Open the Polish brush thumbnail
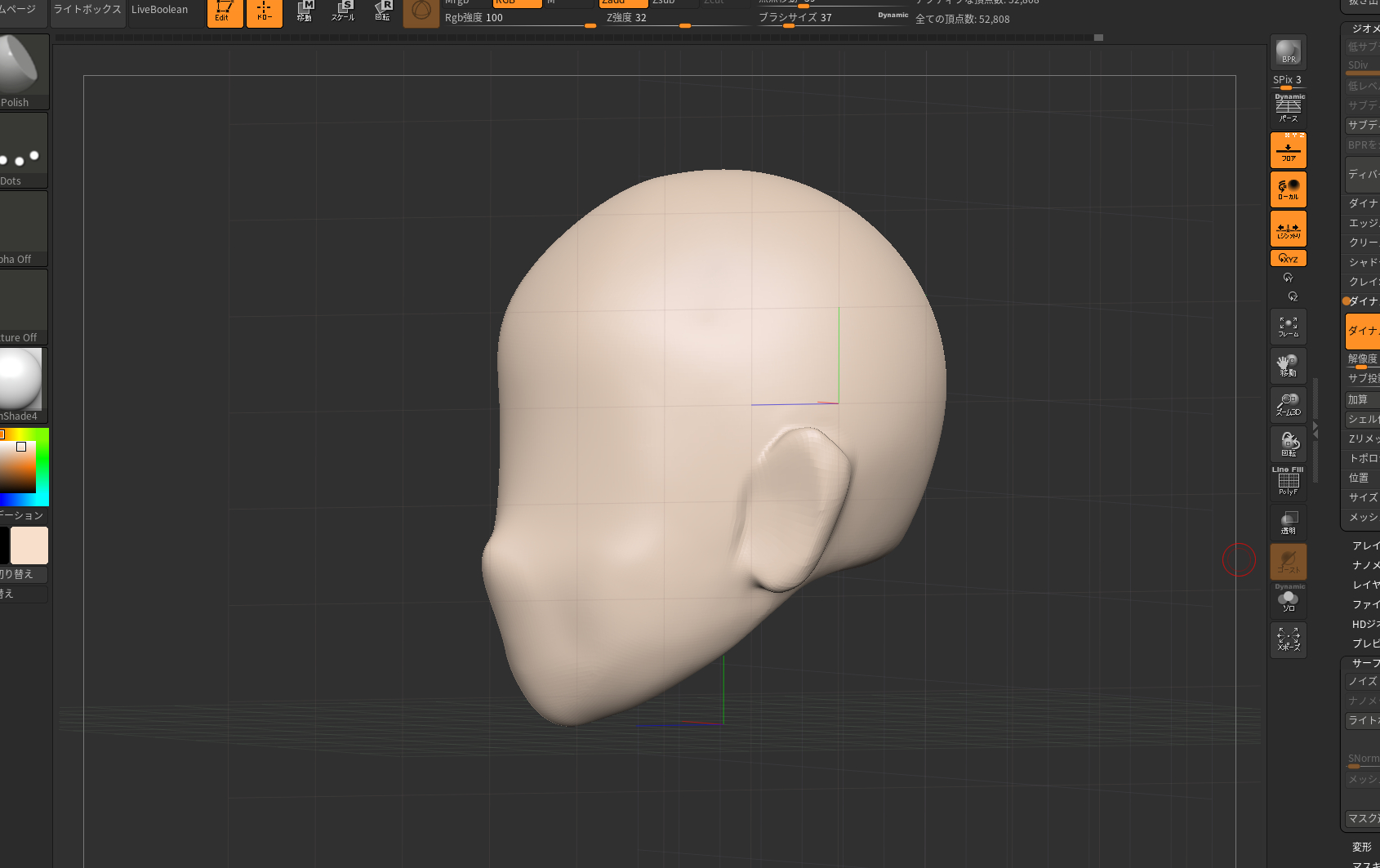The image size is (1380, 868). tap(22, 72)
